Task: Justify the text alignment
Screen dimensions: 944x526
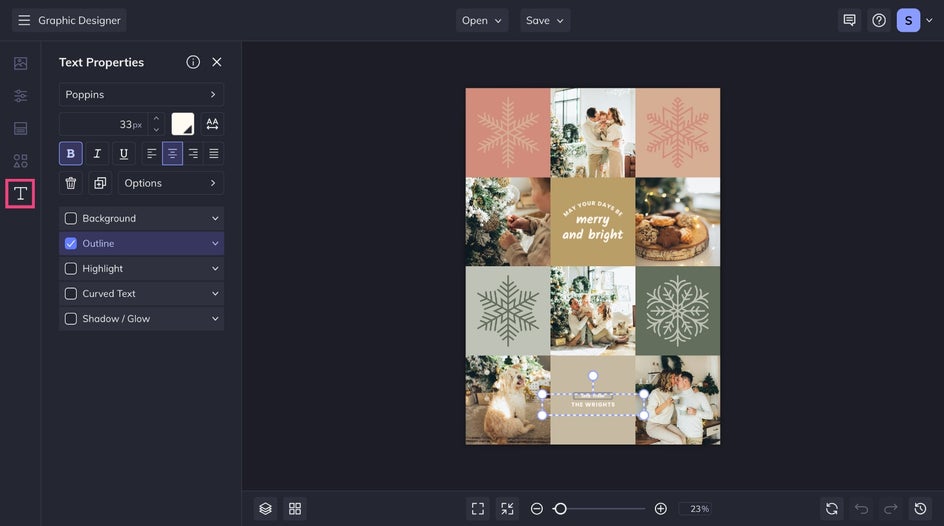Action: coord(214,153)
